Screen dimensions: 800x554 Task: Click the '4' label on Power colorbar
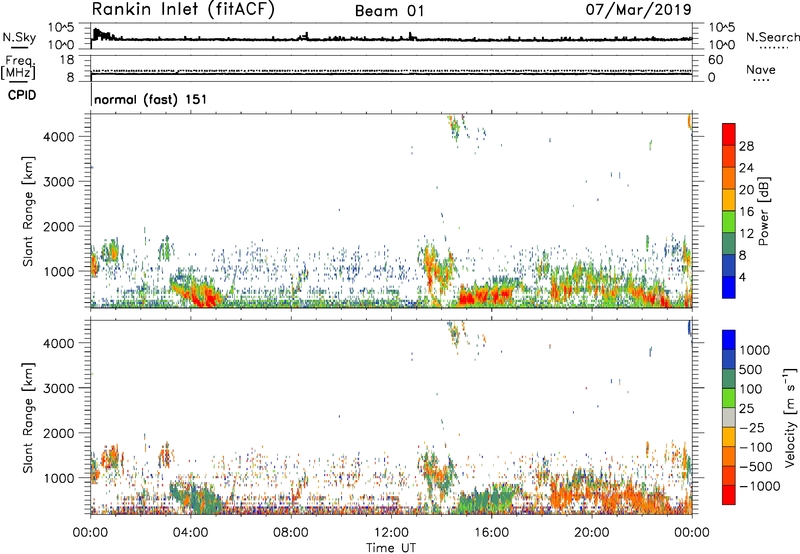[x=742, y=277]
